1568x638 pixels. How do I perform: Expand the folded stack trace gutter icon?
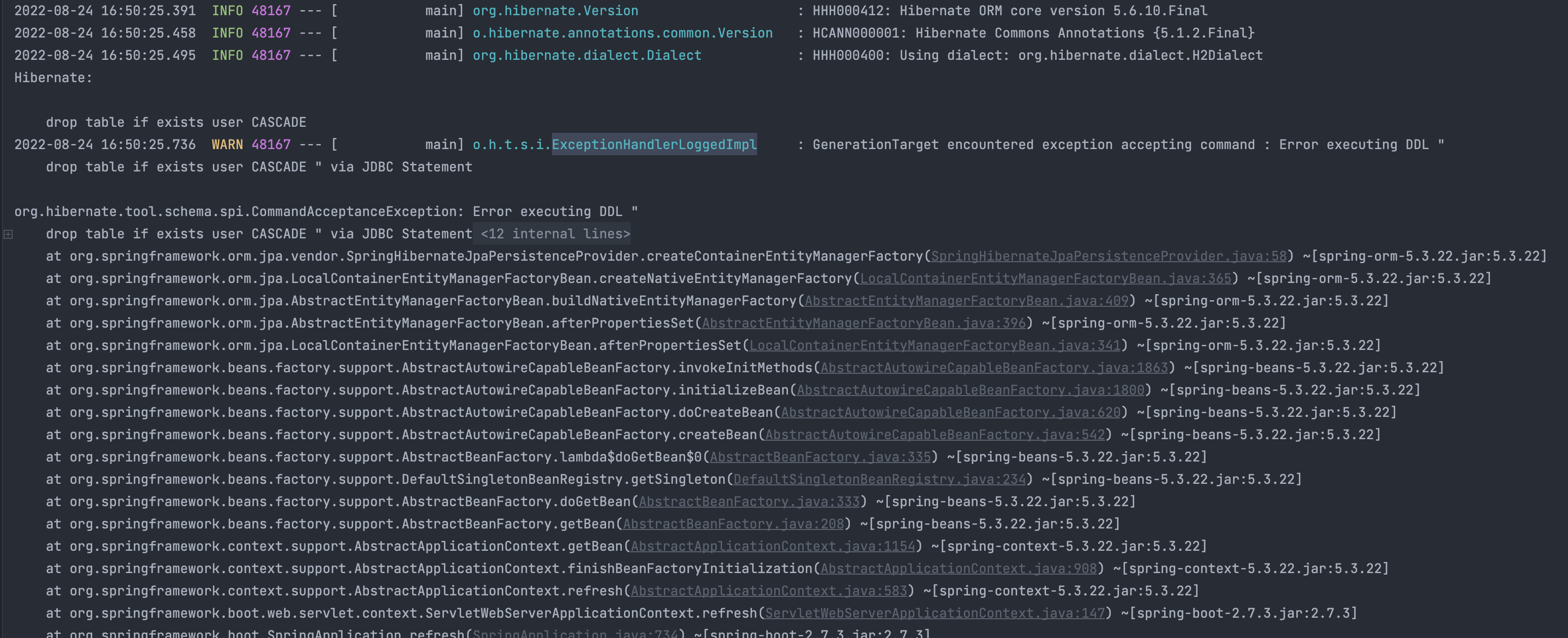point(8,234)
